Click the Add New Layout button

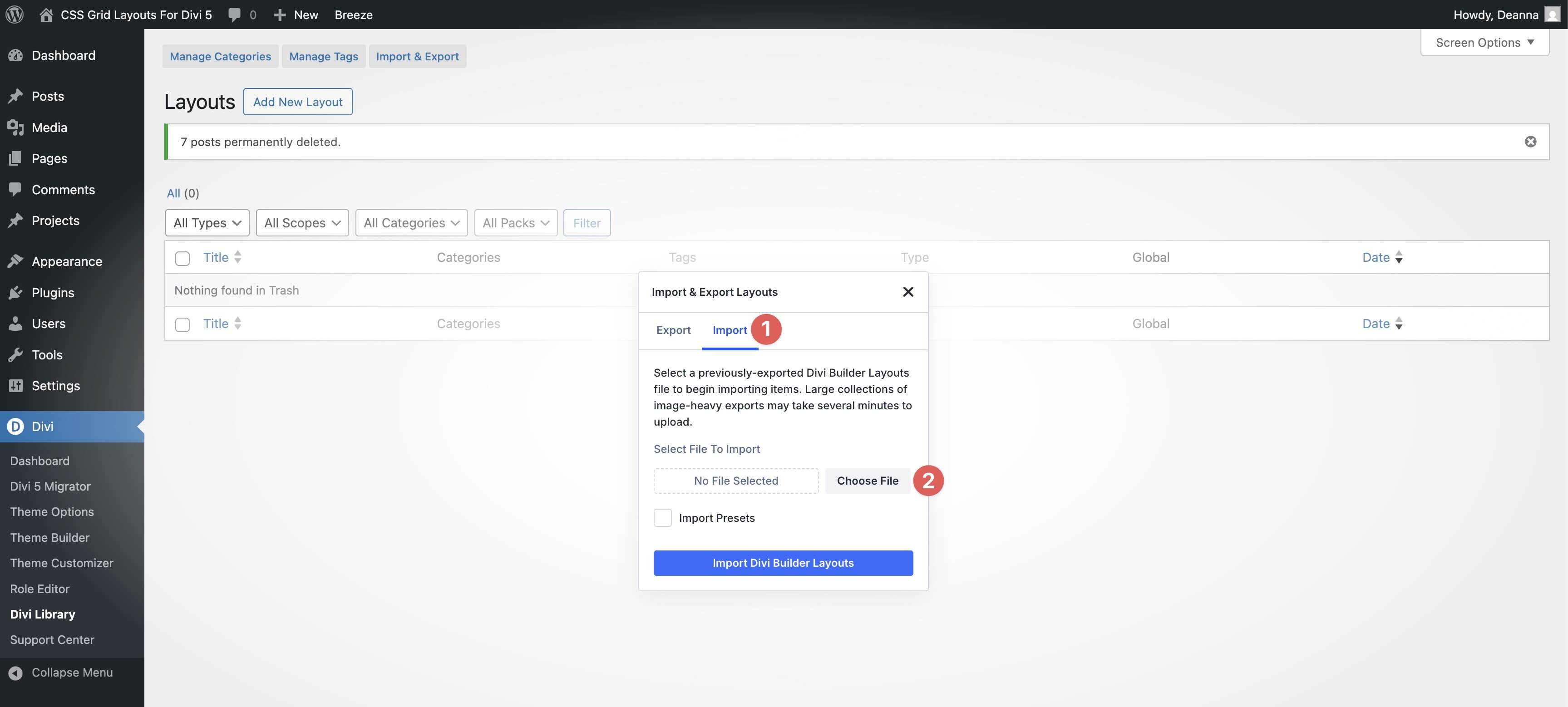coord(298,102)
